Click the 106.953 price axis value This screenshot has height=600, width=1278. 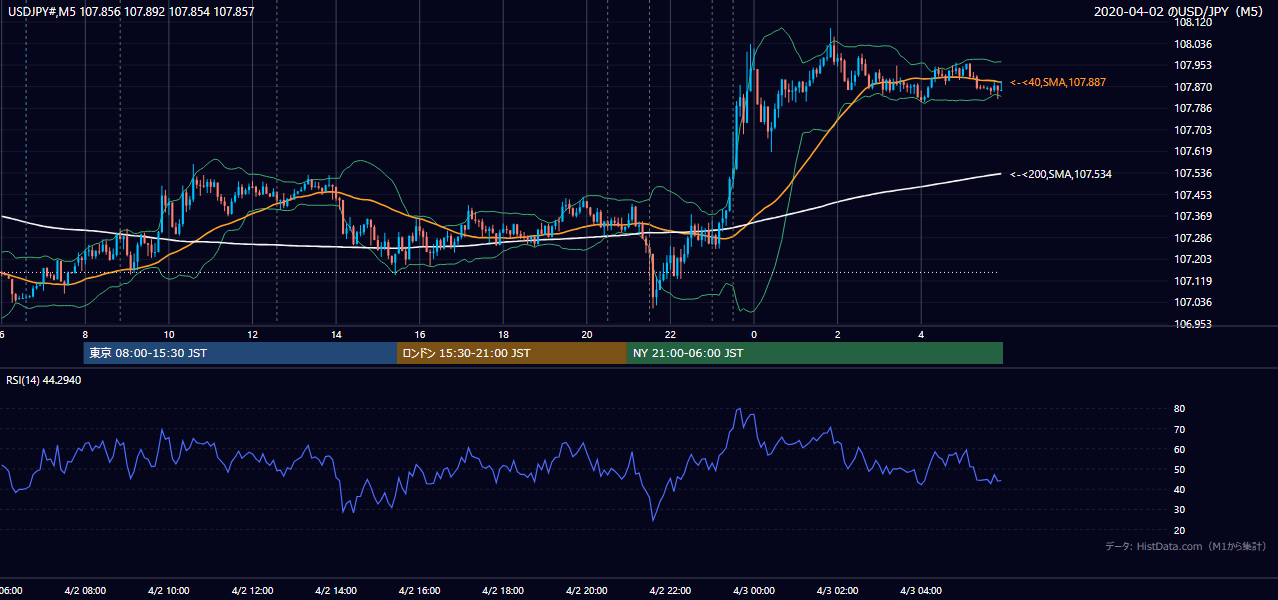[1193, 324]
